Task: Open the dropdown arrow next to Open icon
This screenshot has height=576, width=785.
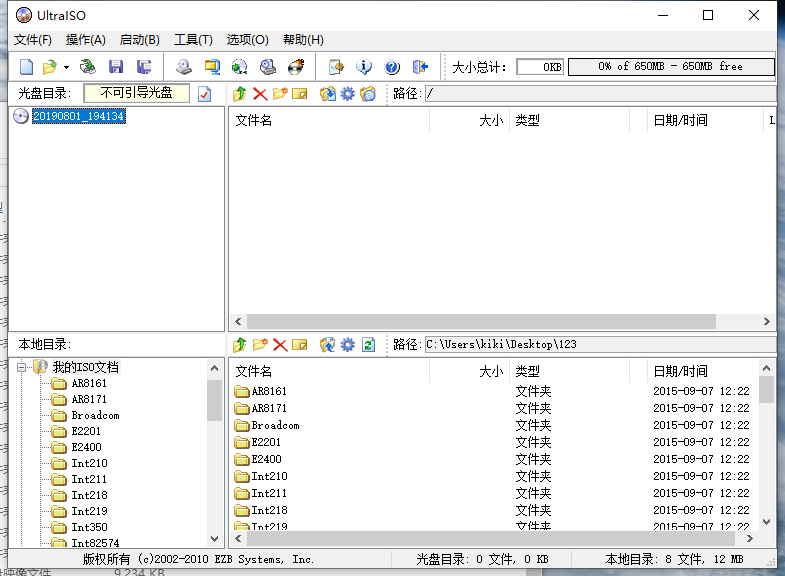Action: pyautogui.click(x=66, y=67)
